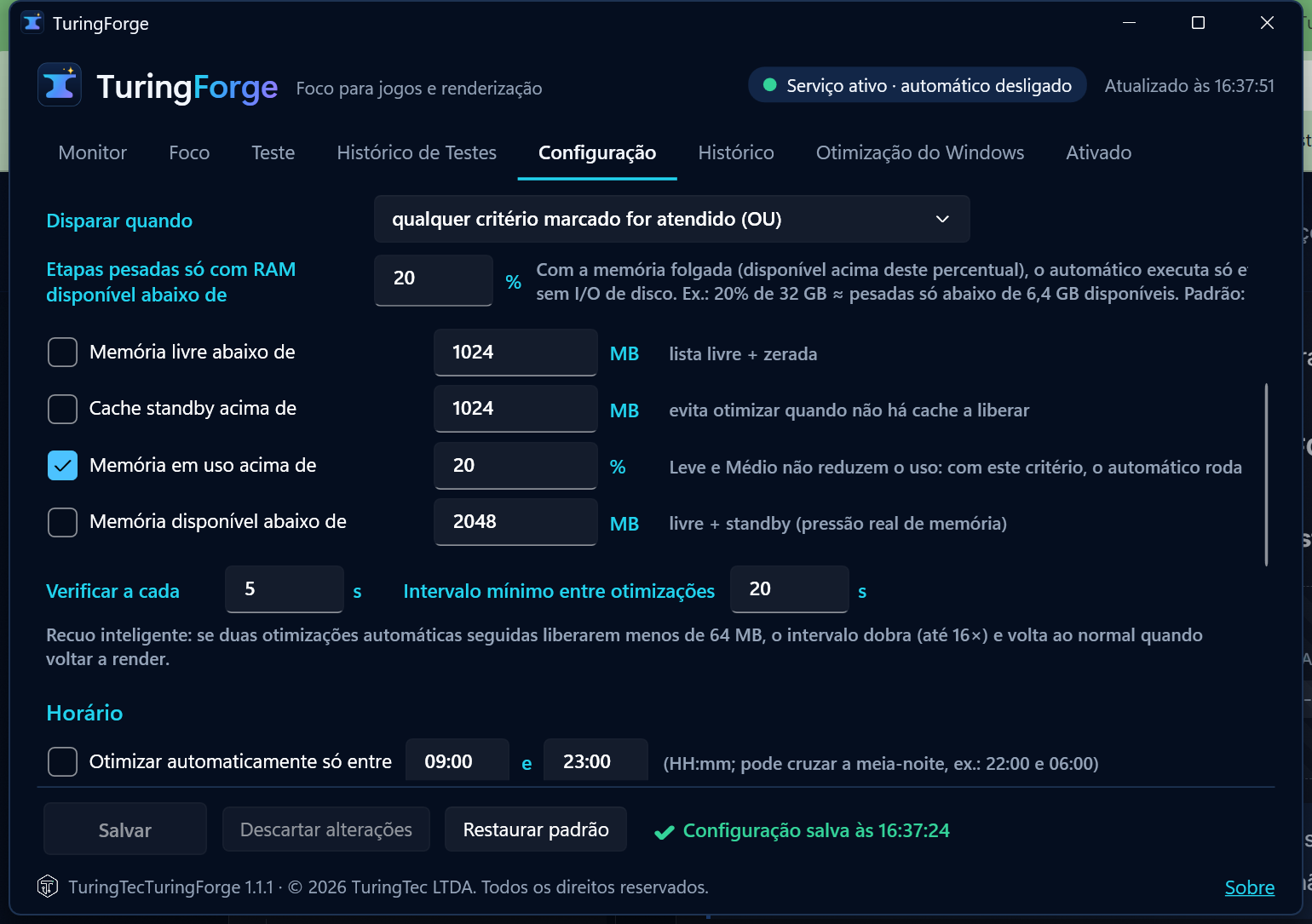Edit the Etapas pesadas RAM percent field

click(434, 279)
